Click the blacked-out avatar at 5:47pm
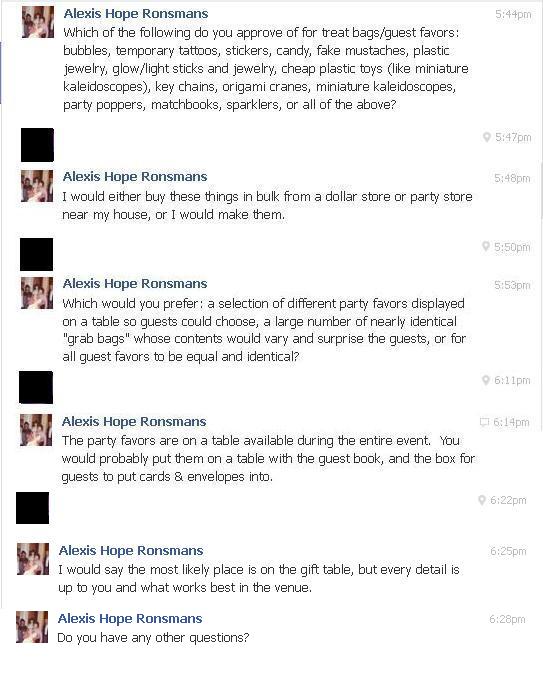This screenshot has width=543, height=683. (x=37, y=145)
